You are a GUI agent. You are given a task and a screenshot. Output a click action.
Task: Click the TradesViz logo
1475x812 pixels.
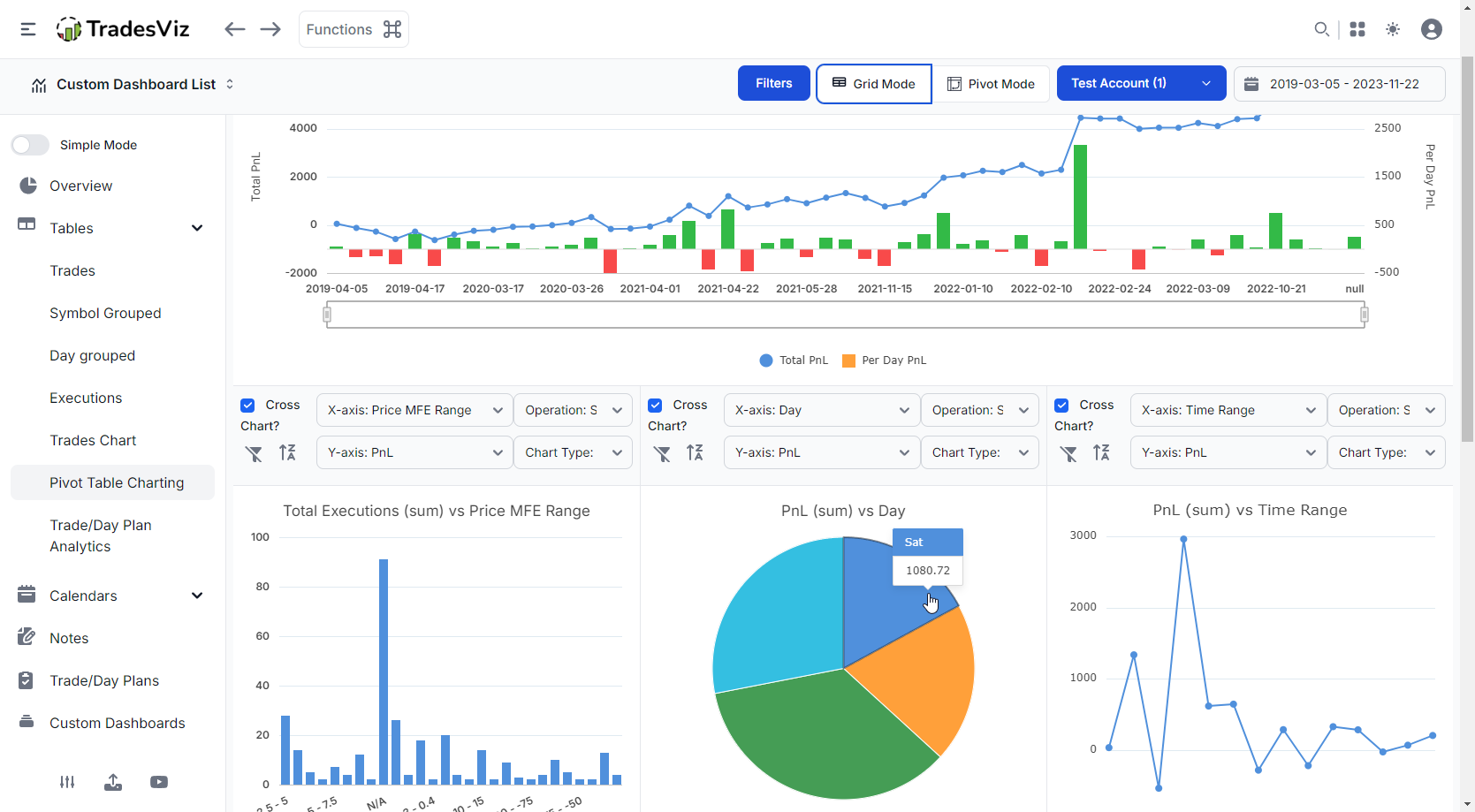[123, 29]
